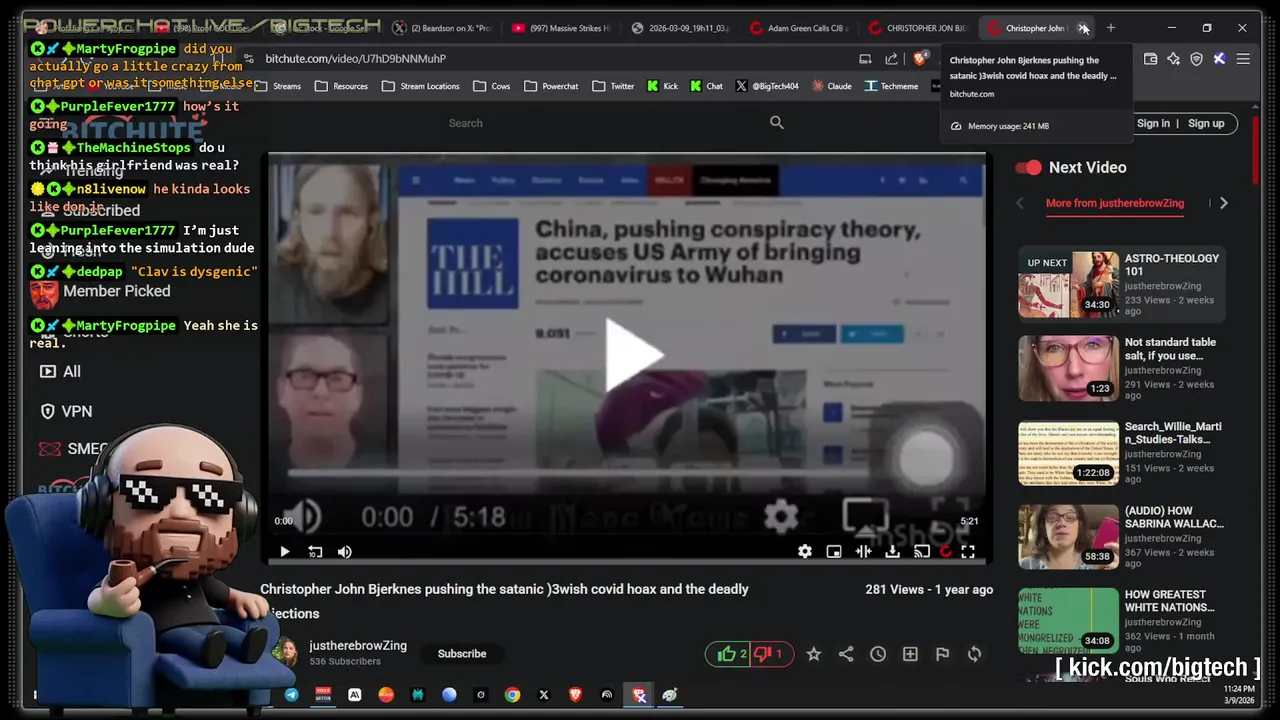Image resolution: width=1280 pixels, height=720 pixels.
Task: Open HOW GREATEST WHITE NATIONS video
Action: pyautogui.click(x=1068, y=621)
